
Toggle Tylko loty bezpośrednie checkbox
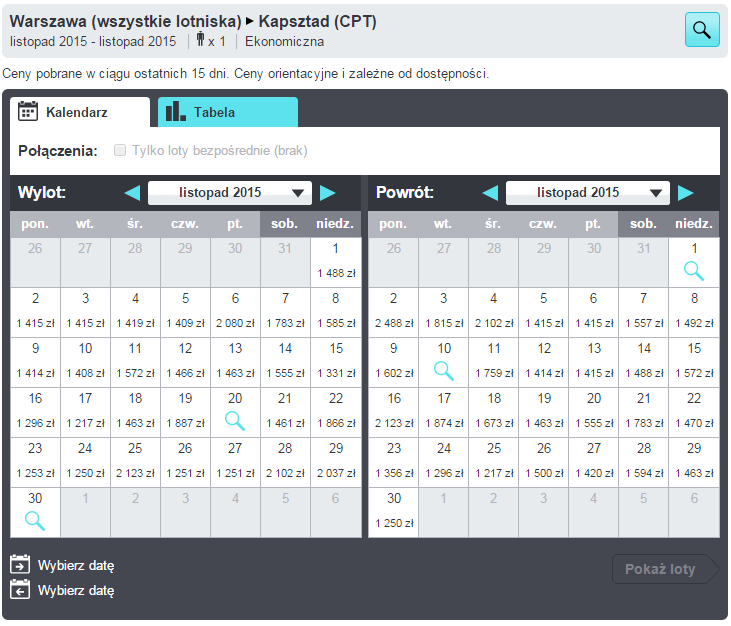120,150
